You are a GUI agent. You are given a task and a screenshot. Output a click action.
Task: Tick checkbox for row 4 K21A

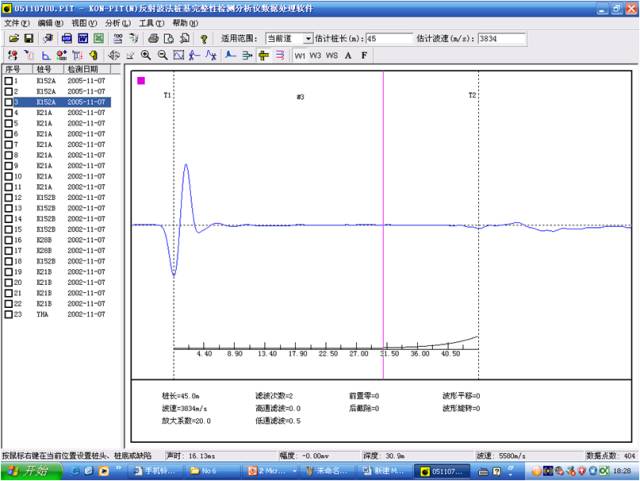[x=8, y=113]
